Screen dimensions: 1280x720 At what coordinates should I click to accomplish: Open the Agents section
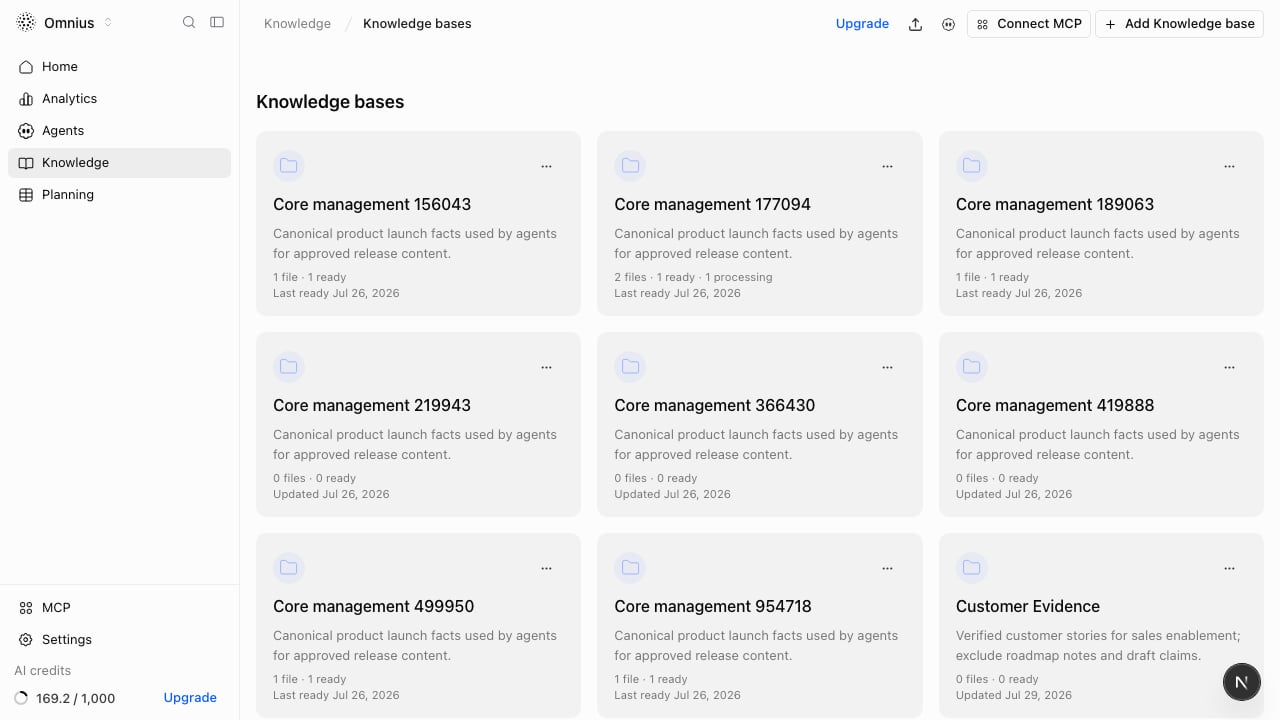coord(119,130)
